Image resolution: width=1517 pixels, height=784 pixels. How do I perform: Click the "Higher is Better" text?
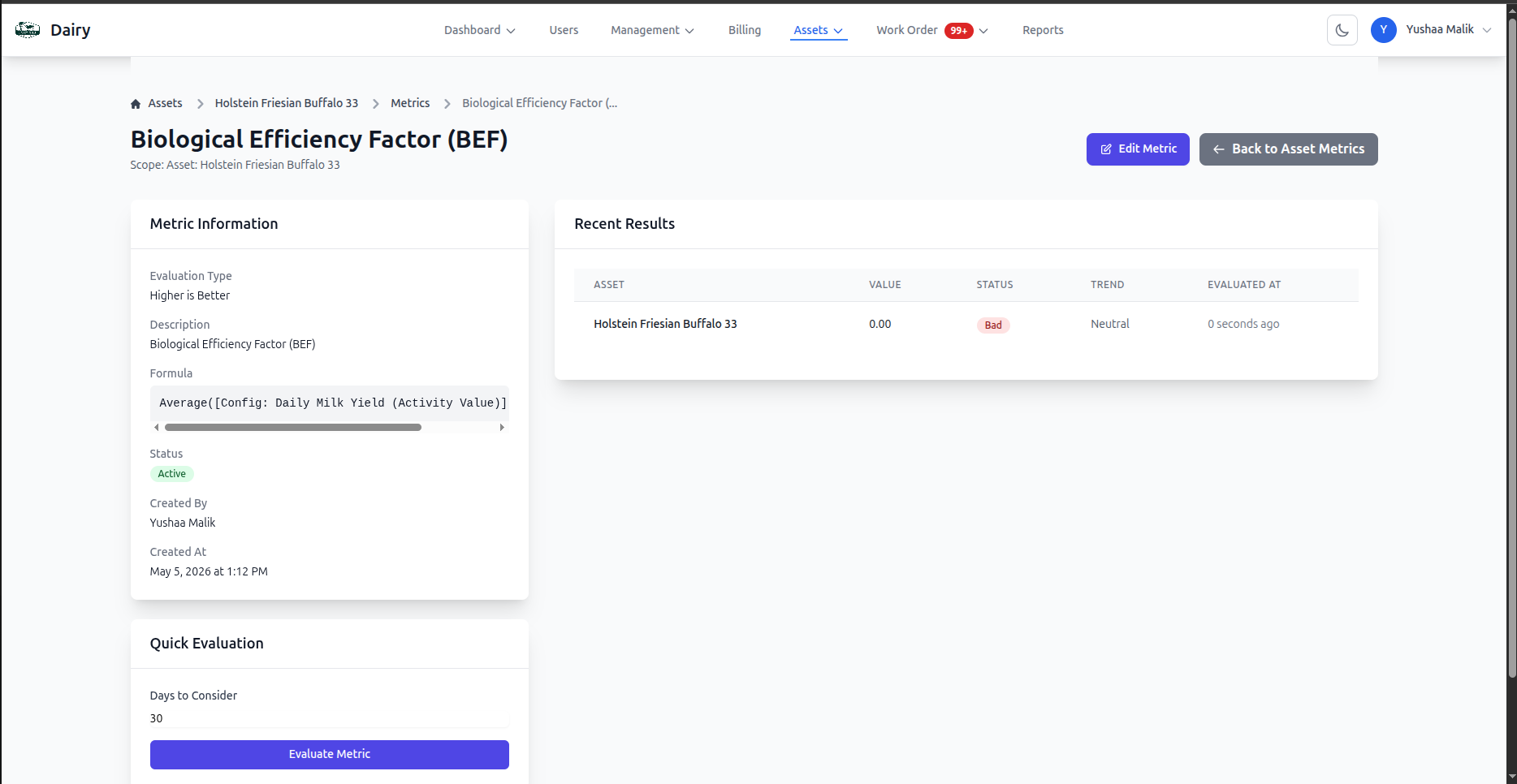click(x=190, y=295)
